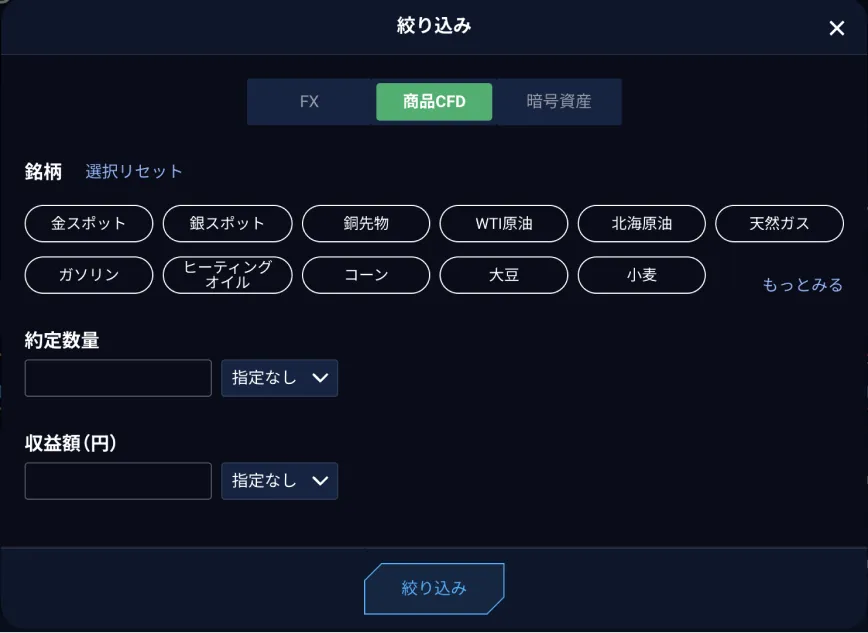The height and width of the screenshot is (633, 868).
Task: Select the 大豆 instrument chip
Action: tap(504, 275)
